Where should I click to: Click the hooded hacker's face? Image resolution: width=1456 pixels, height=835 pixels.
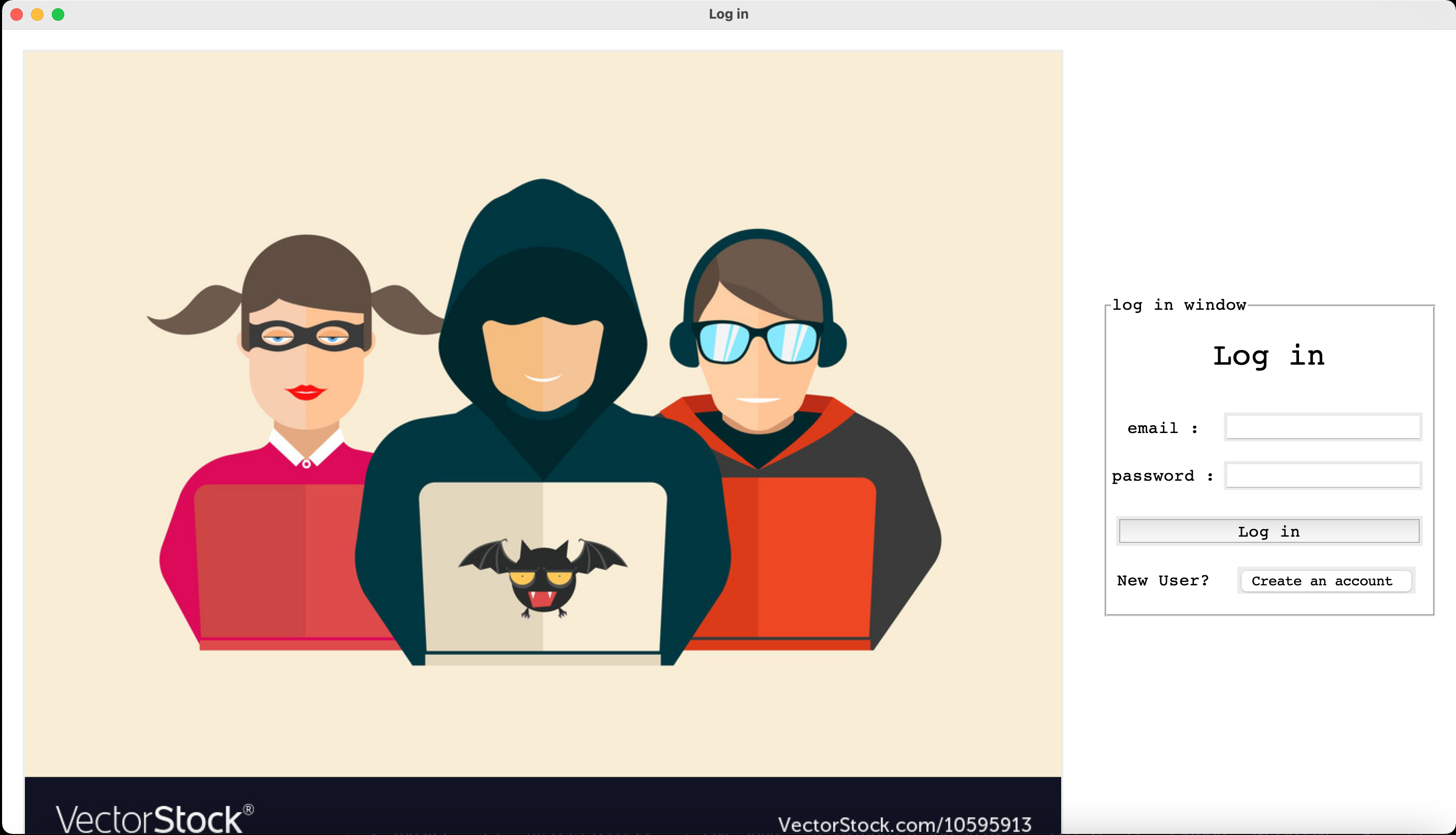coord(542,362)
